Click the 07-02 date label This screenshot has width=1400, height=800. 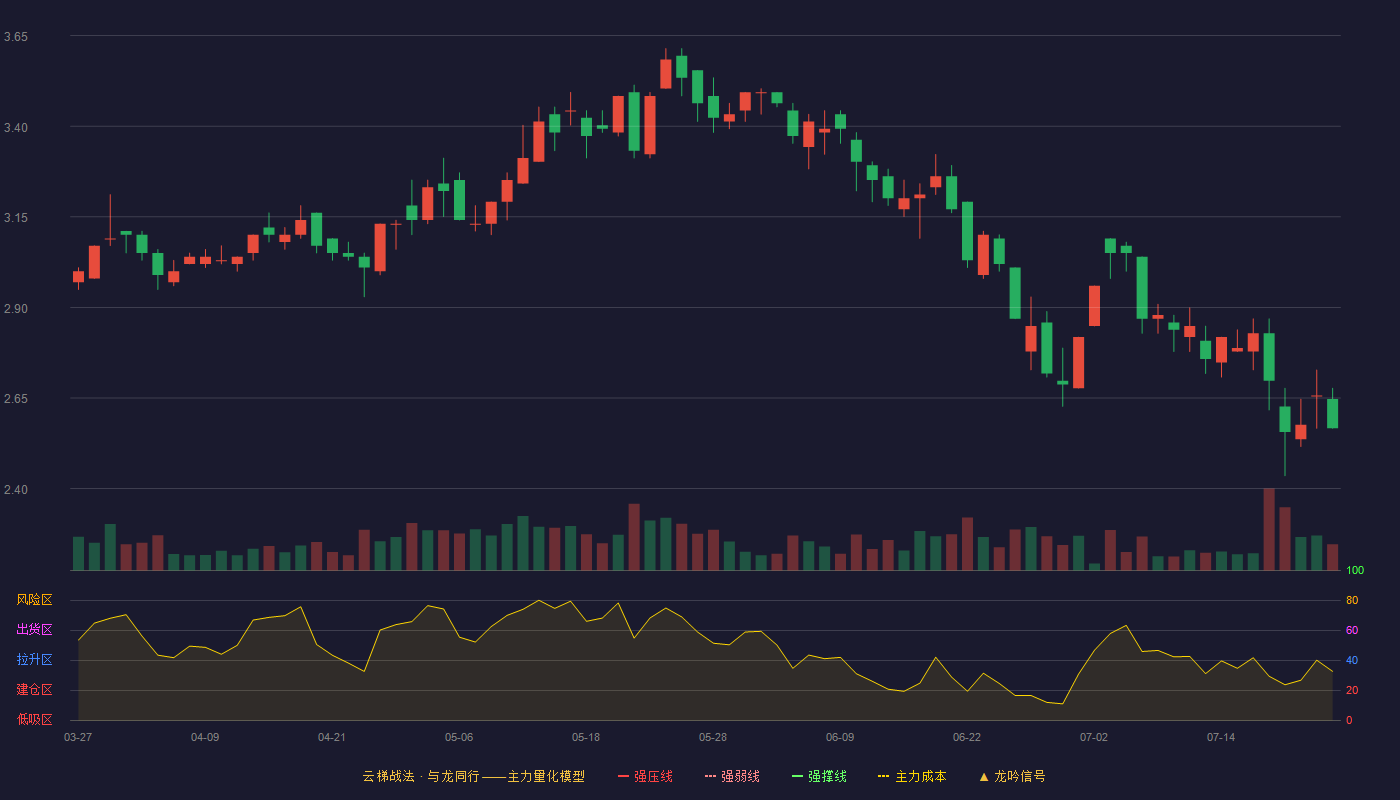tap(1094, 737)
